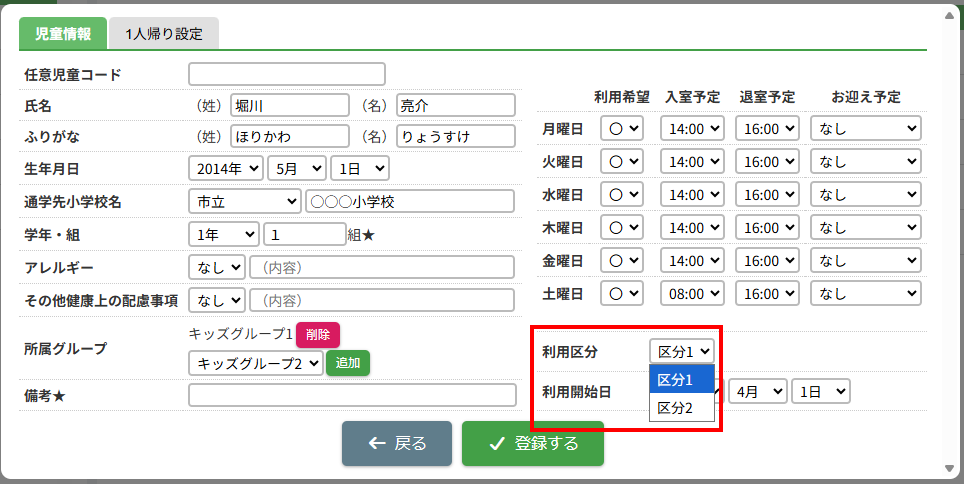The width and height of the screenshot is (964, 484).
Task: Open Saturday 入室予定 08:00 dropdown
Action: click(692, 293)
